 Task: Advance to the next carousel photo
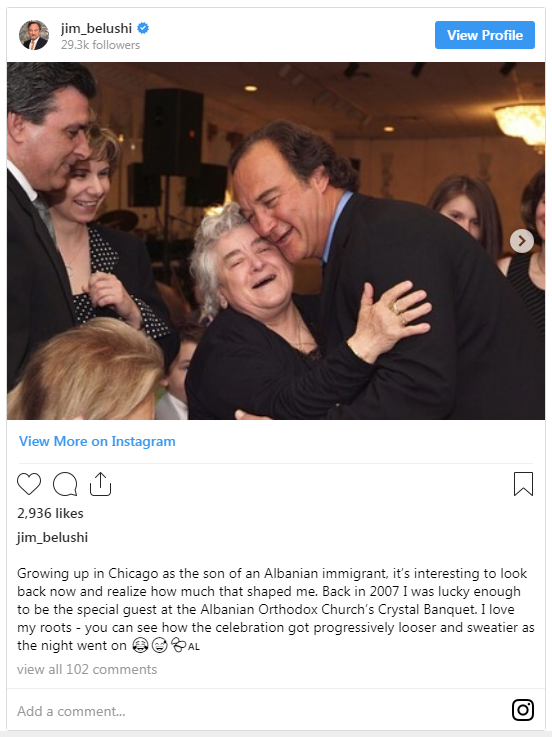[x=521, y=241]
